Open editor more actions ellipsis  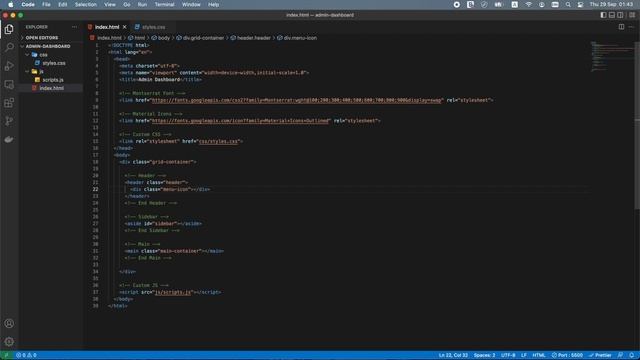(631, 27)
